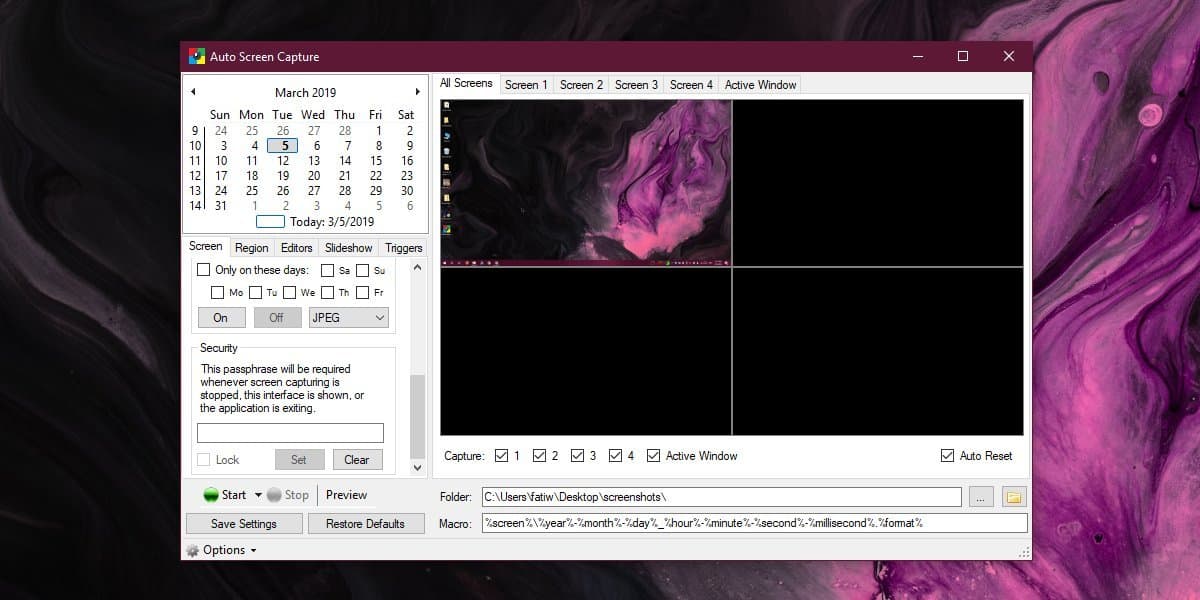This screenshot has width=1200, height=600.
Task: Open the Region tab
Action: [x=252, y=248]
